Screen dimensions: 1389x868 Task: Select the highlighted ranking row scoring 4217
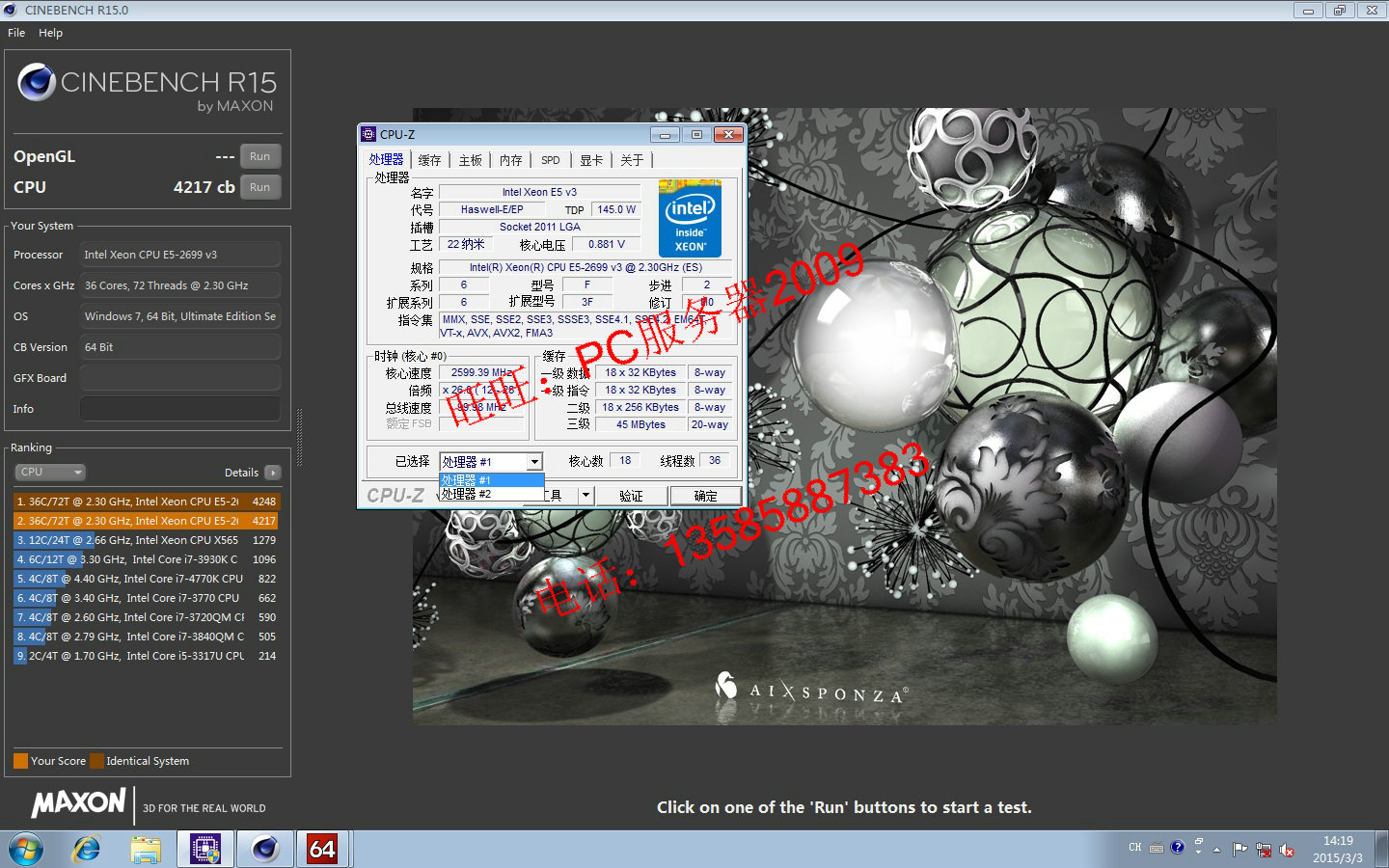coord(146,521)
